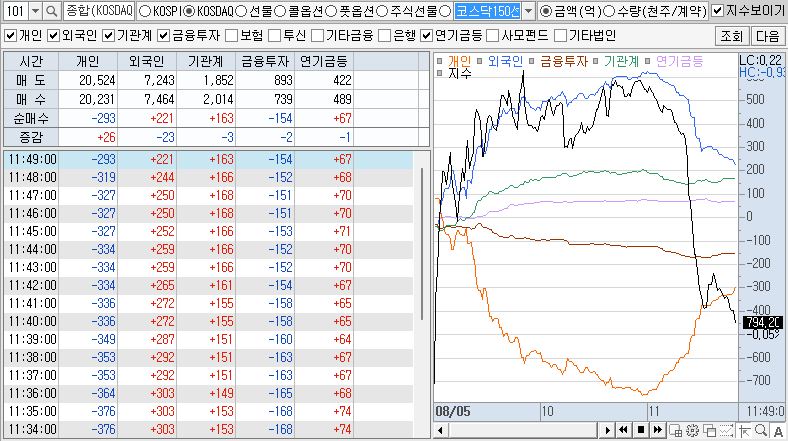Select the KOSPI radio button
This screenshot has height=441, width=788.
[144, 11]
